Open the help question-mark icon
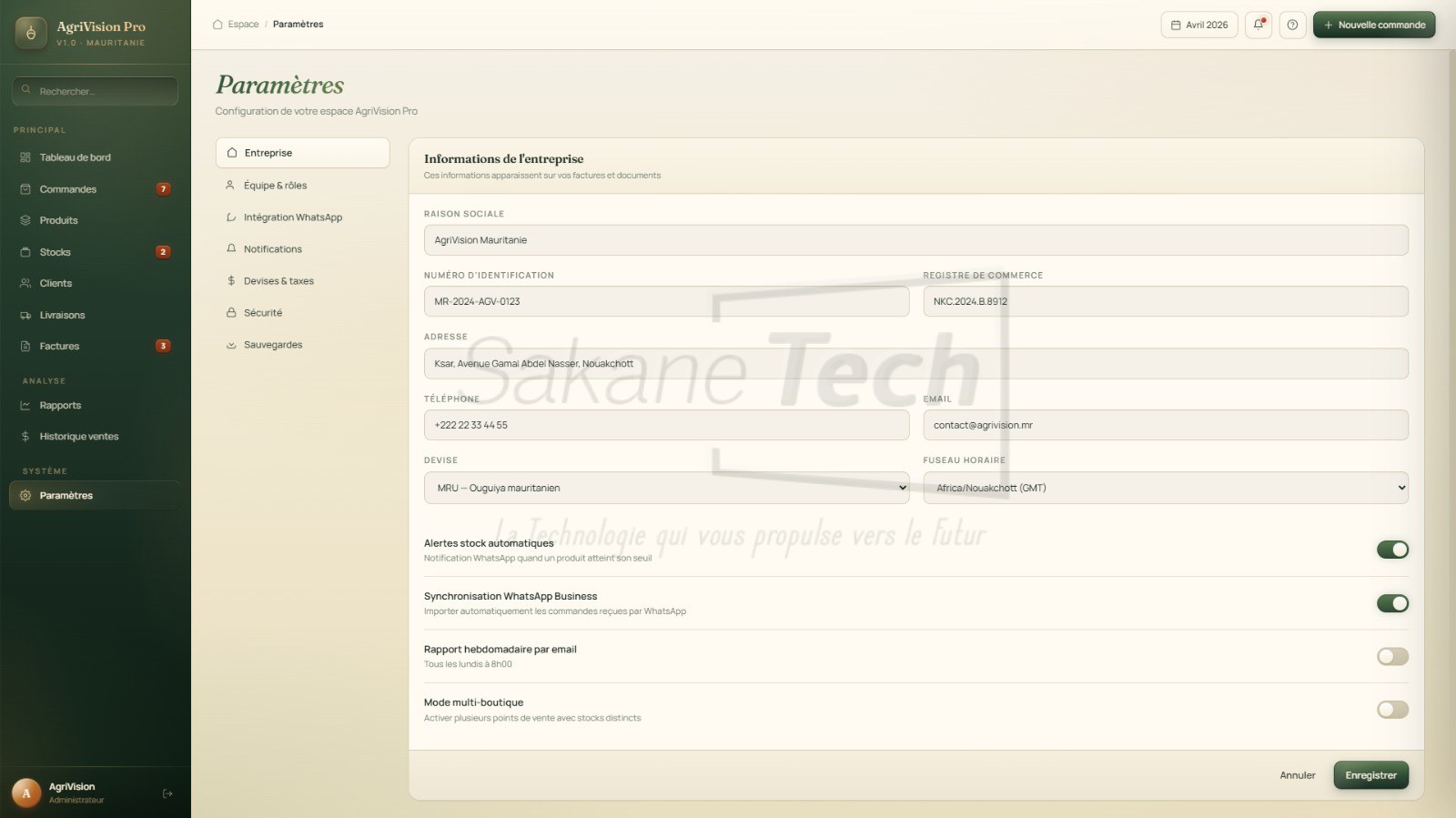The width and height of the screenshot is (1456, 818). 1292,25
